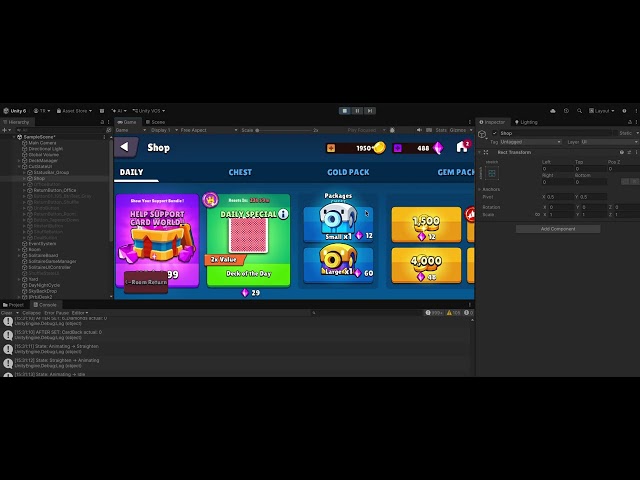640x480 pixels.
Task: Toggle the Console Collapse option
Action: pyautogui.click(x=31, y=313)
